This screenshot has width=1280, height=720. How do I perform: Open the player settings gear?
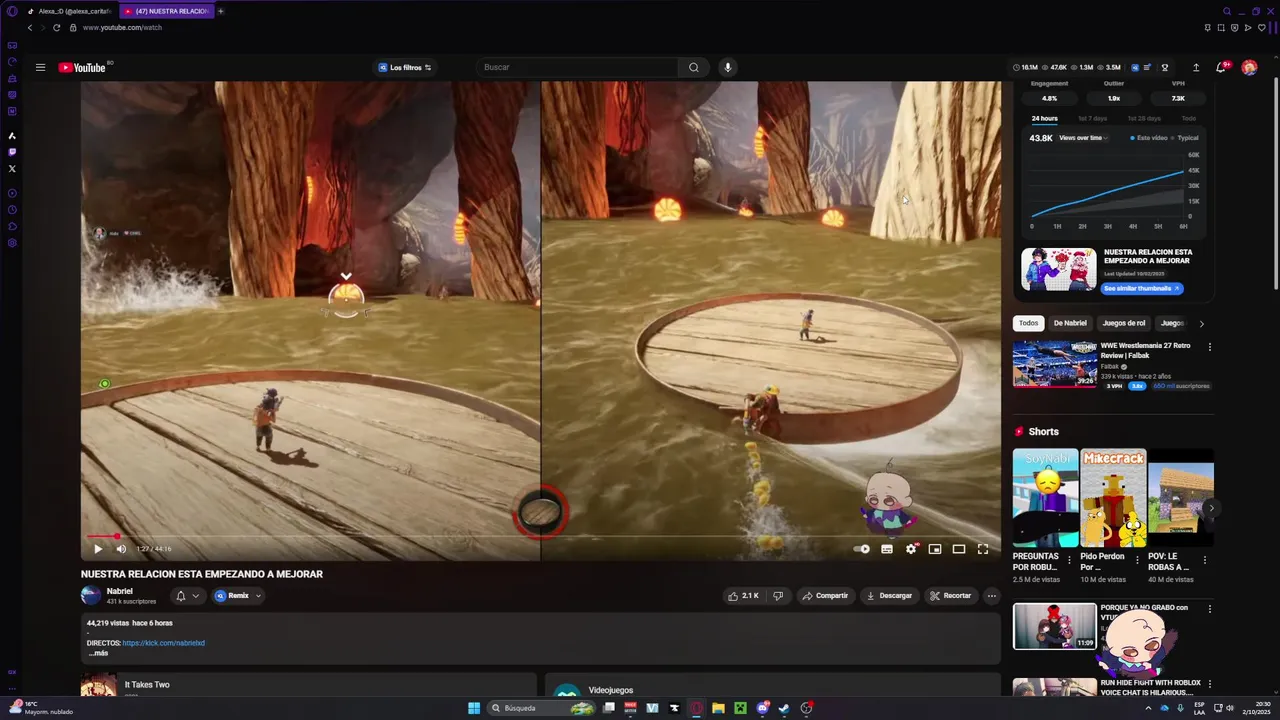point(911,549)
